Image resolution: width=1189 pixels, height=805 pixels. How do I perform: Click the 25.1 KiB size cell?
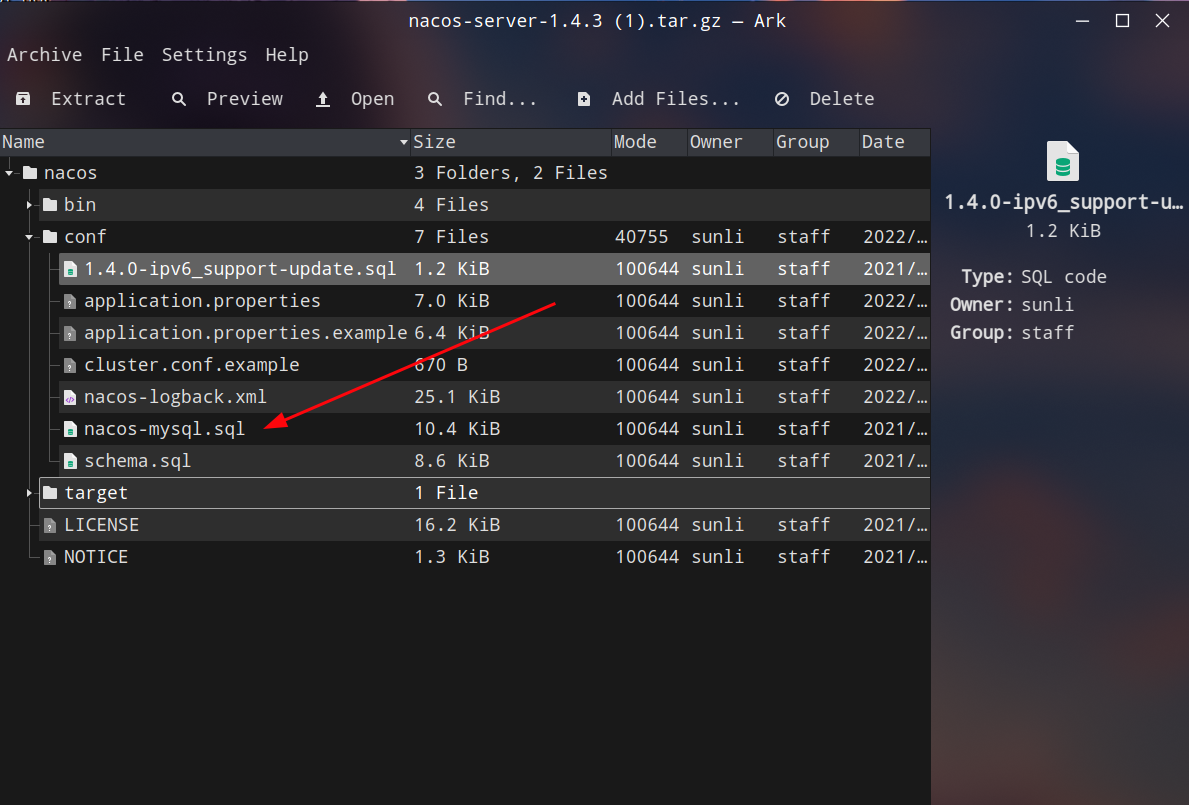457,396
